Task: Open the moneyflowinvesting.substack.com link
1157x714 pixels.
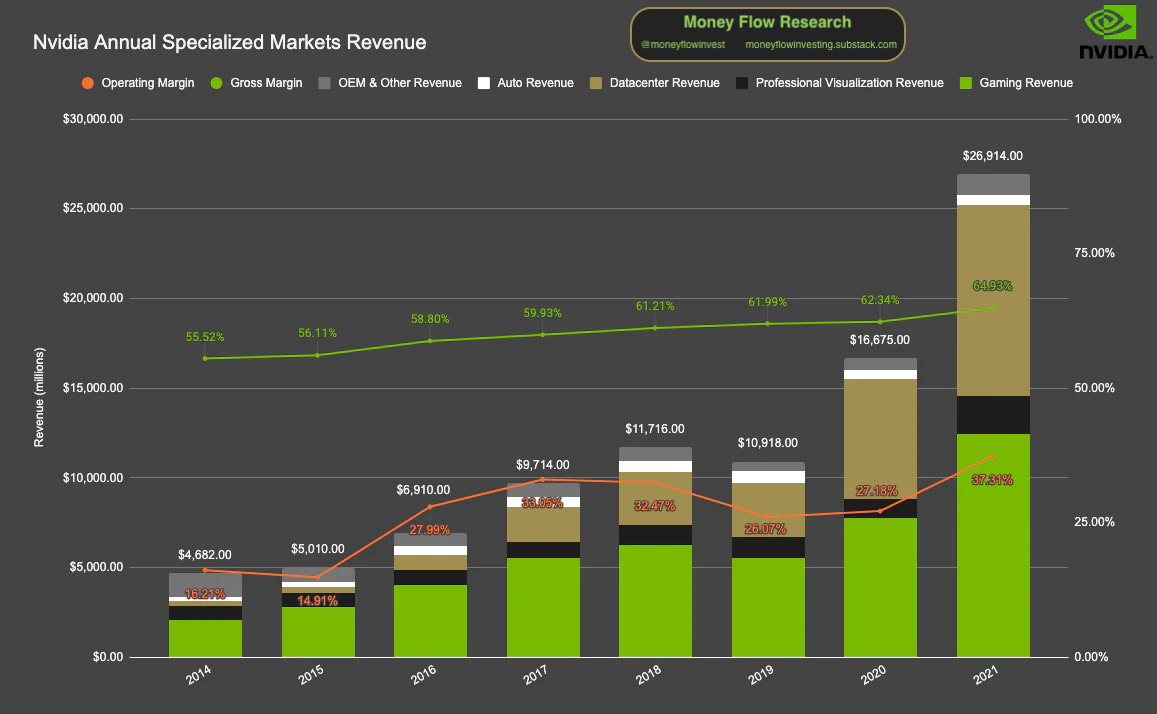Action: [821, 45]
